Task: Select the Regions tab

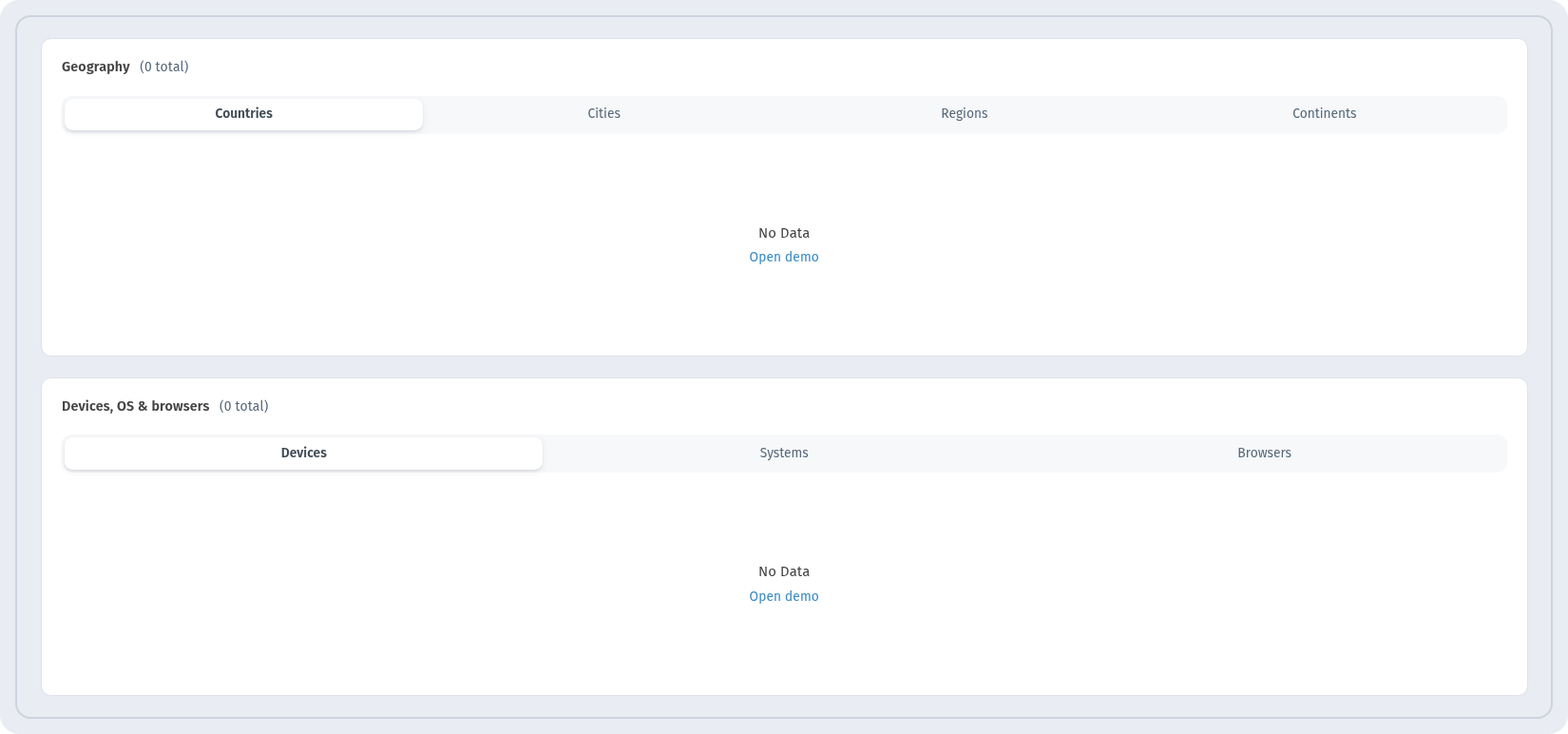Action: pyautogui.click(x=964, y=114)
